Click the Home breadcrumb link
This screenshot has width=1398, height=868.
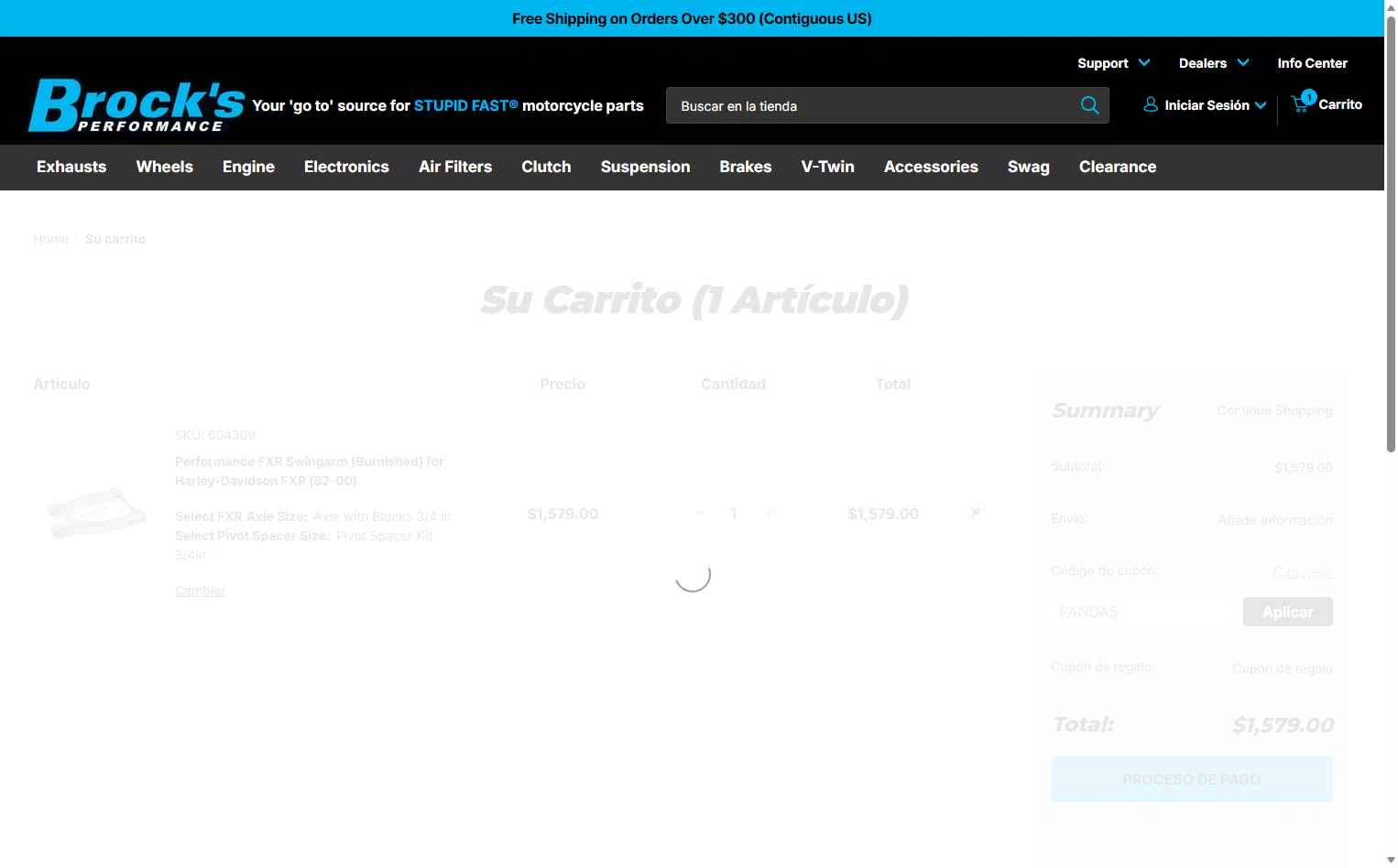(50, 239)
